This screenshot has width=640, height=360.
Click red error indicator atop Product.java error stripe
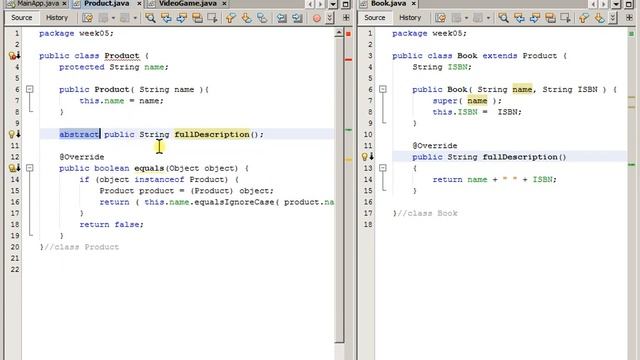click(348, 34)
